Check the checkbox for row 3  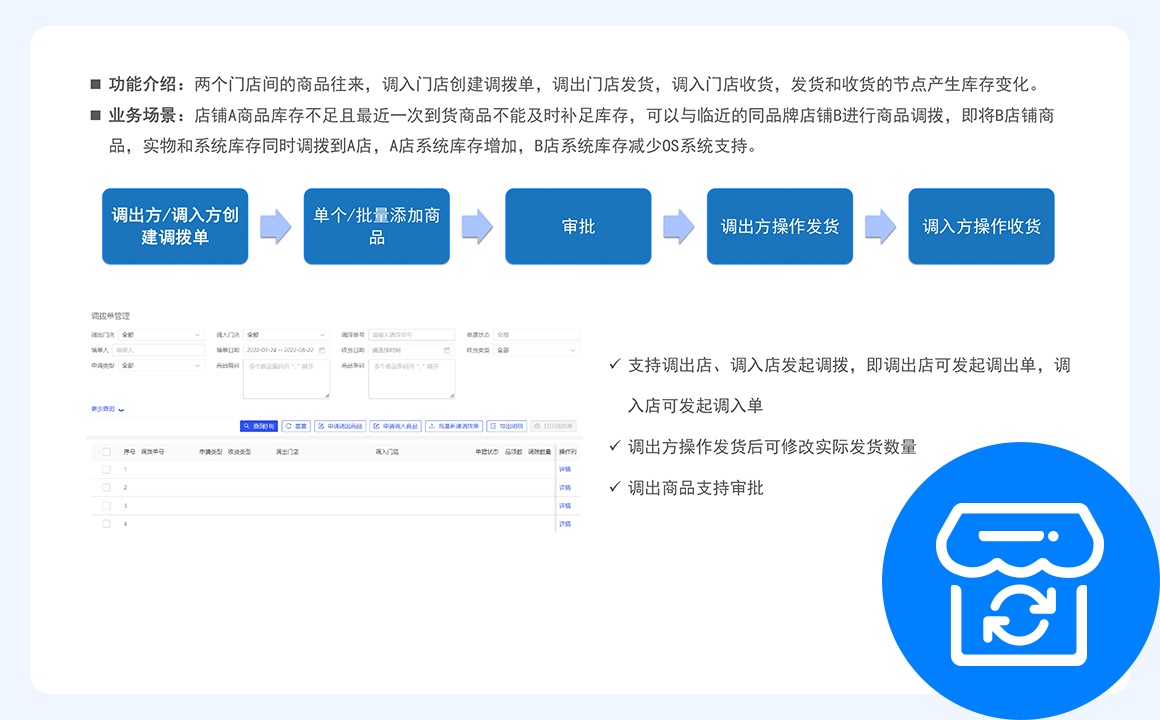click(106, 506)
